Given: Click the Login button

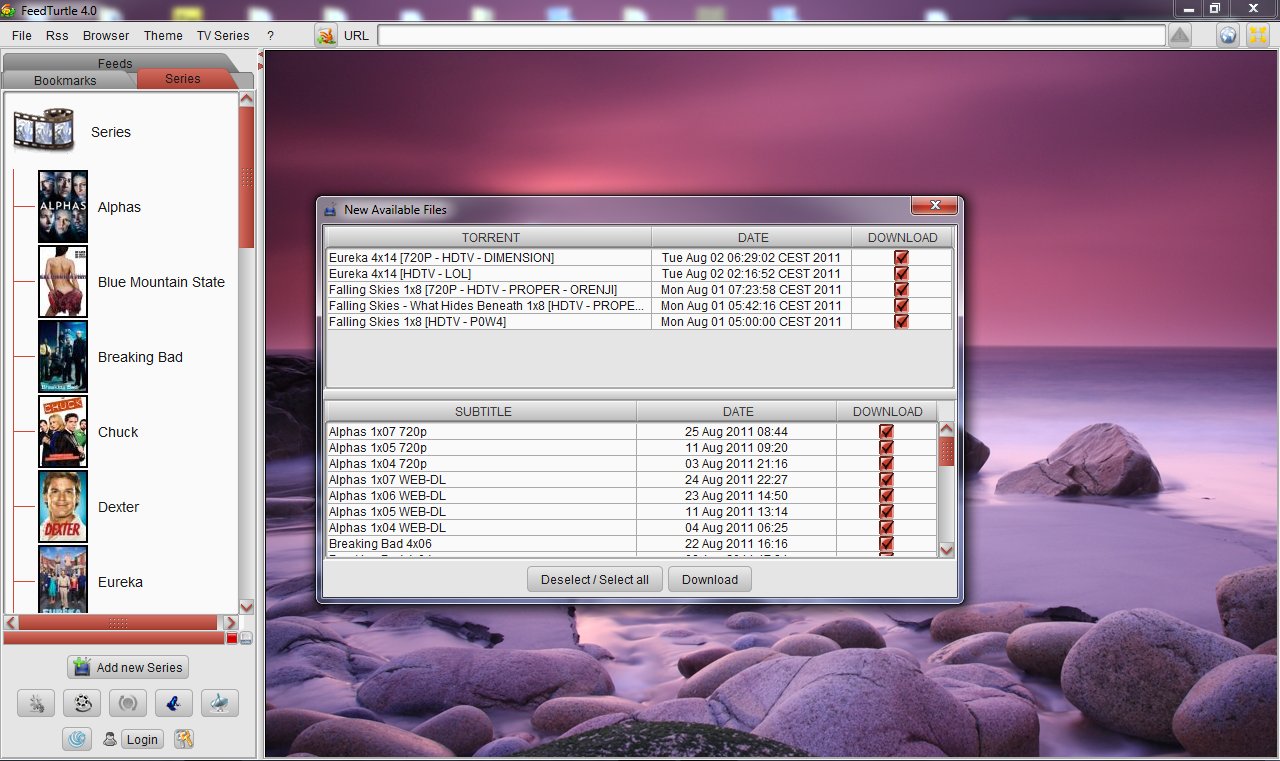Looking at the screenshot, I should tap(142, 739).
